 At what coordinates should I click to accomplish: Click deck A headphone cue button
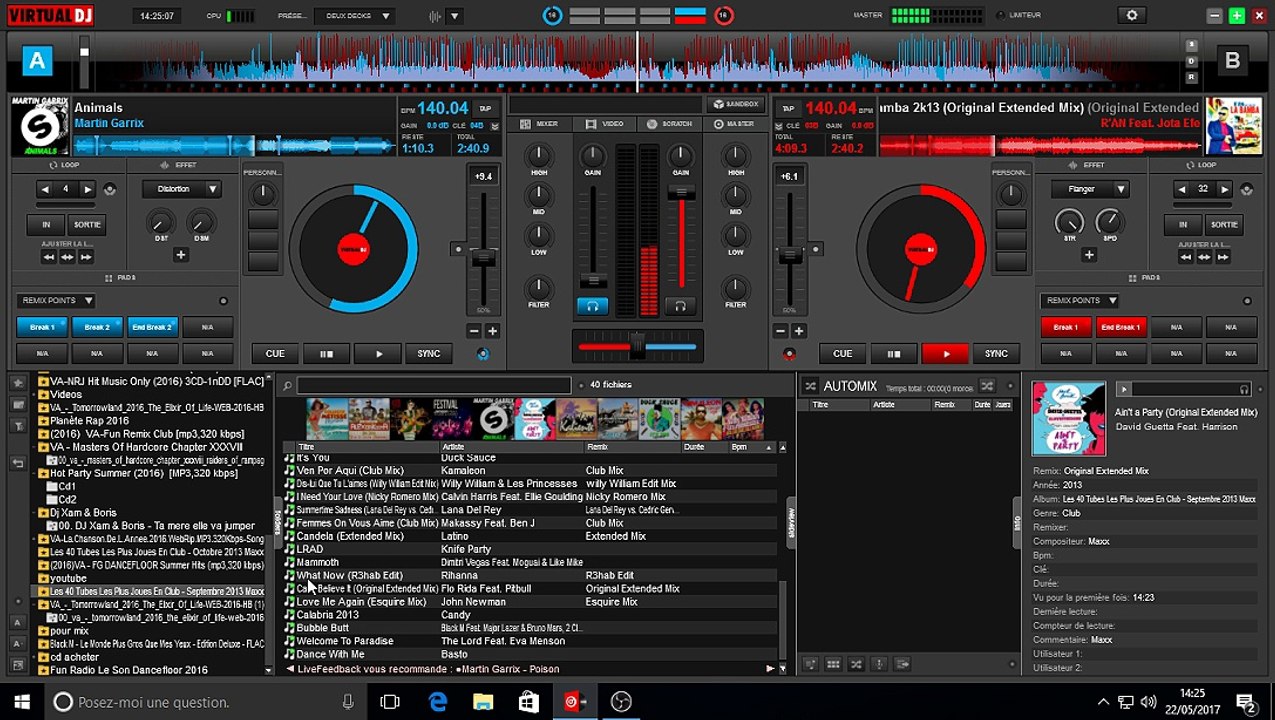592,306
